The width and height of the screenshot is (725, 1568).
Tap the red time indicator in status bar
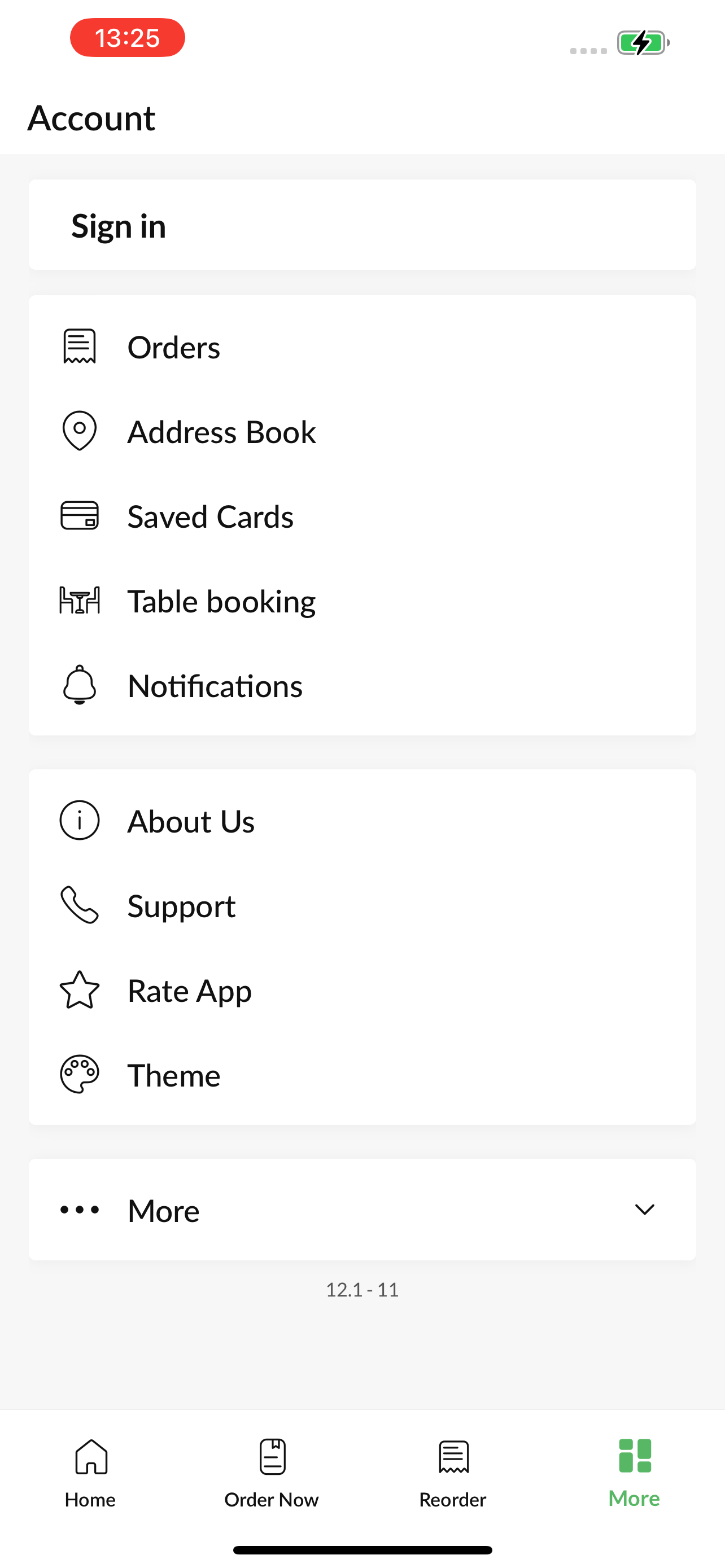click(x=127, y=38)
